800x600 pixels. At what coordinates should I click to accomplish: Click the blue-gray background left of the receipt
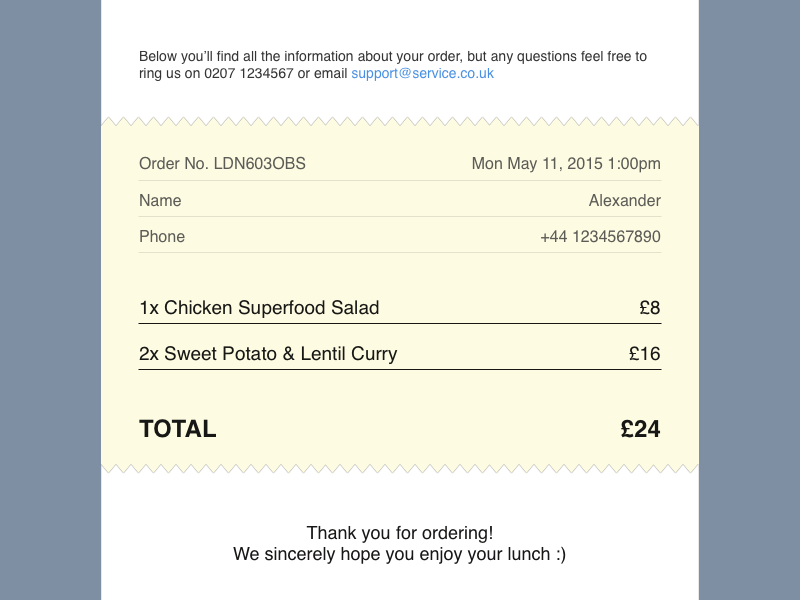[x=50, y=300]
